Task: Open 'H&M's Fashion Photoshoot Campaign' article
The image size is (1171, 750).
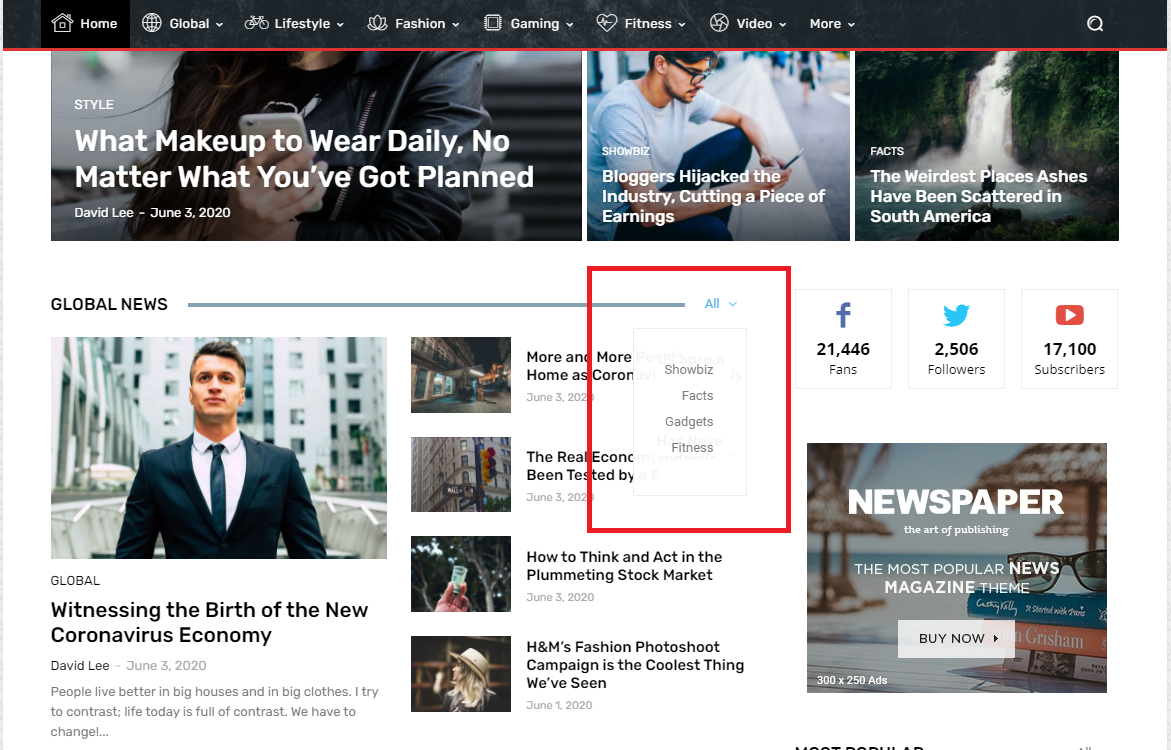Action: point(635,664)
